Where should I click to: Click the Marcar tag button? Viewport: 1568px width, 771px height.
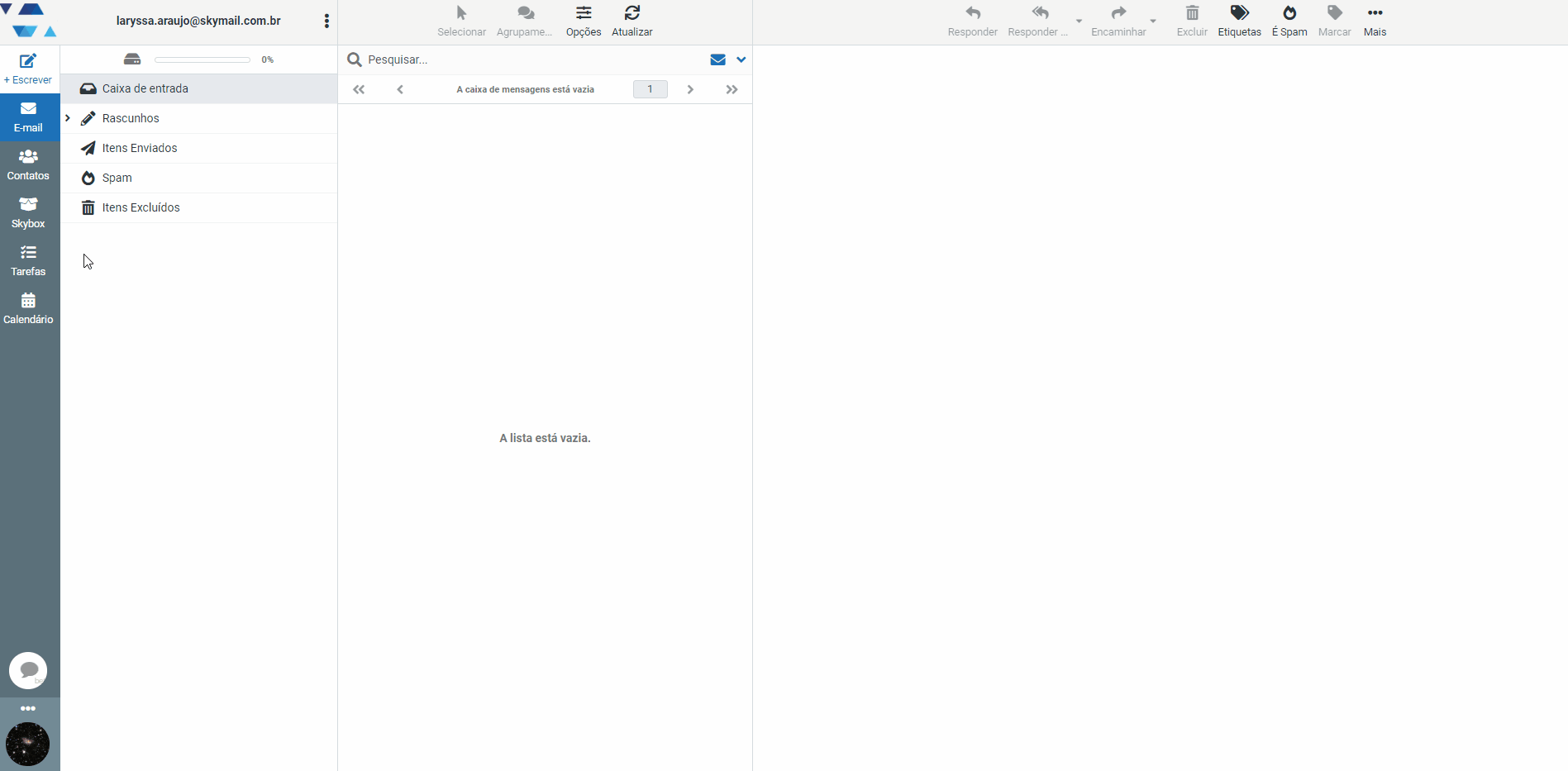(1334, 21)
